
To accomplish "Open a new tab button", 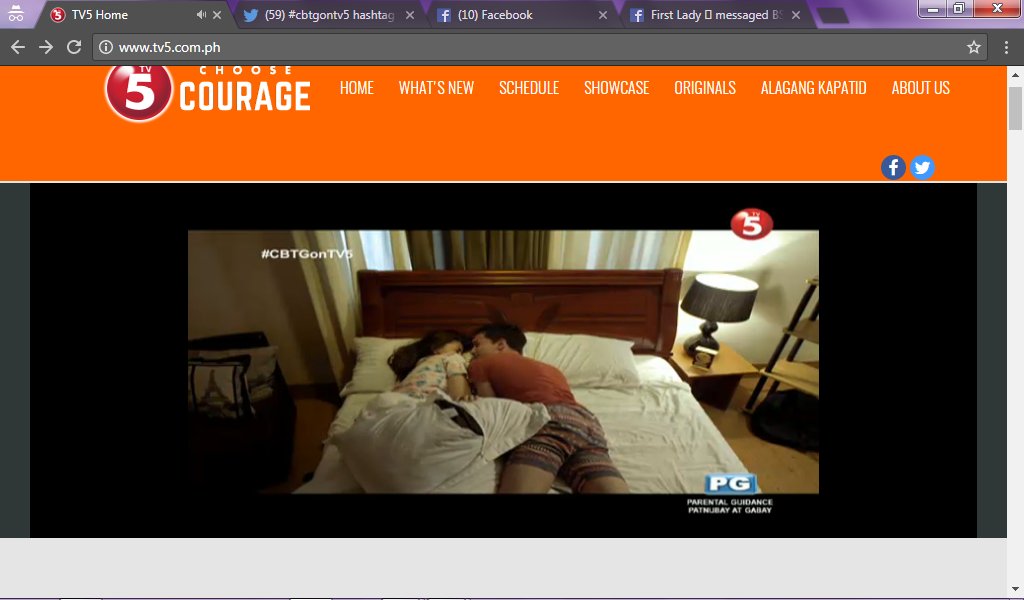I will [x=833, y=15].
